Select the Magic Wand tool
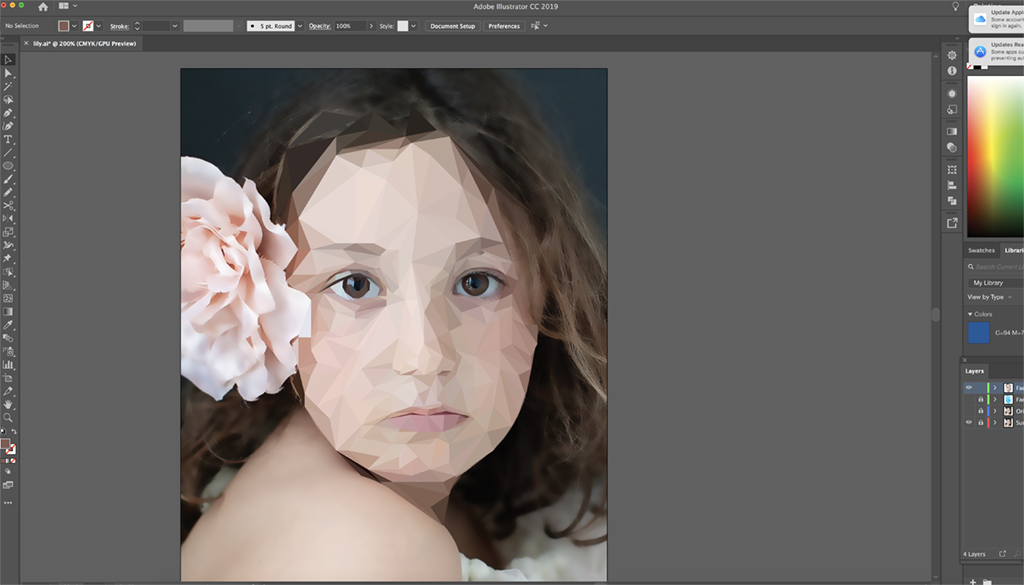The width and height of the screenshot is (1024, 585). click(8, 86)
